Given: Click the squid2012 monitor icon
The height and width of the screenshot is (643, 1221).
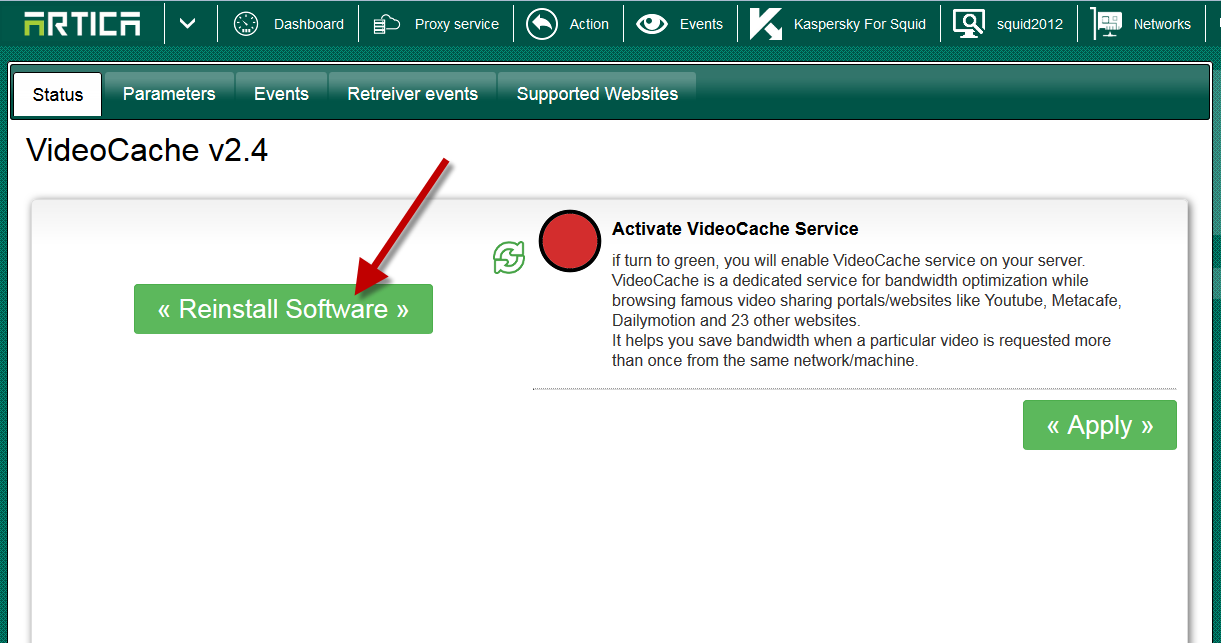Looking at the screenshot, I should pyautogui.click(x=969, y=24).
